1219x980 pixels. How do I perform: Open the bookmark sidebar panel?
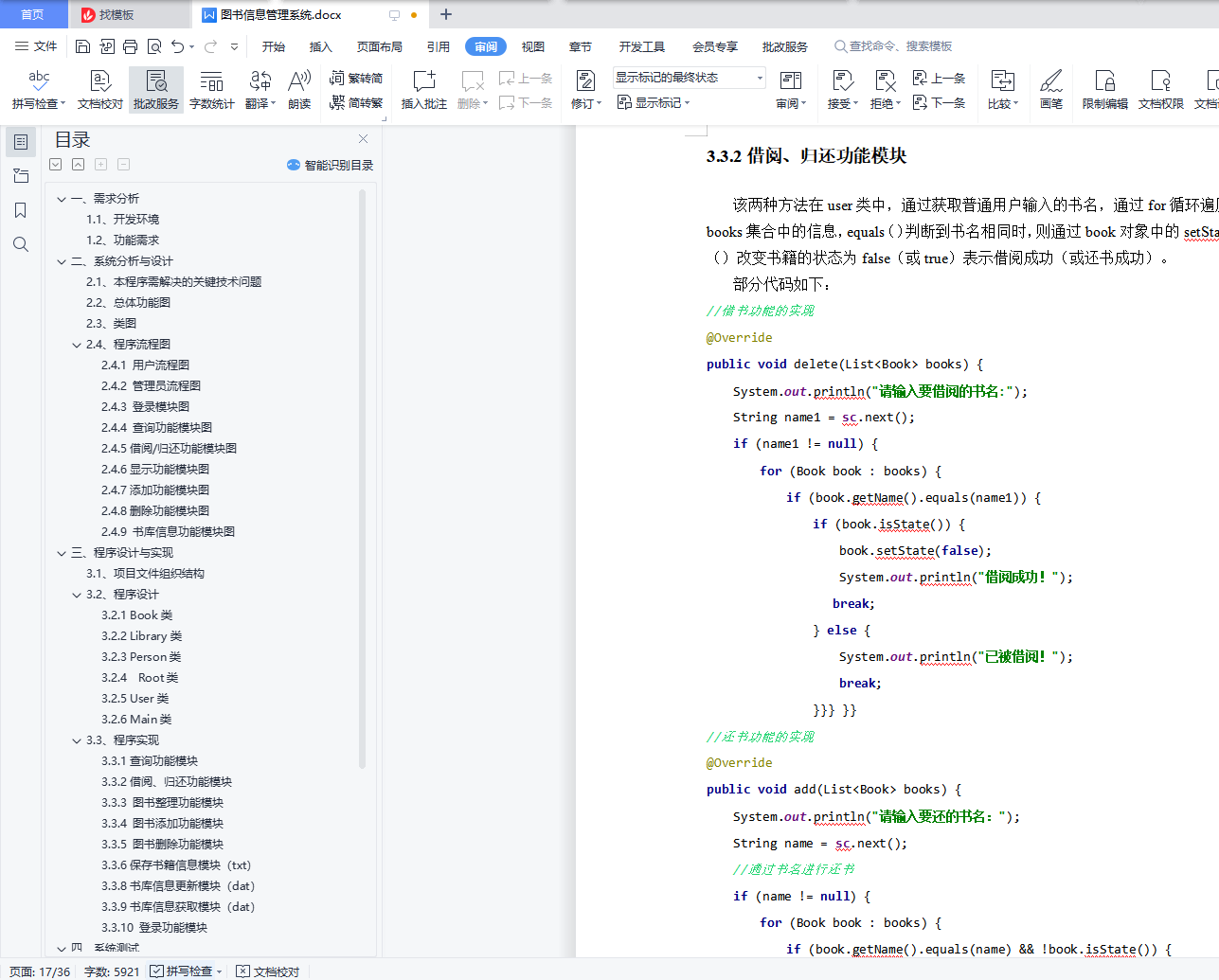tap(21, 210)
